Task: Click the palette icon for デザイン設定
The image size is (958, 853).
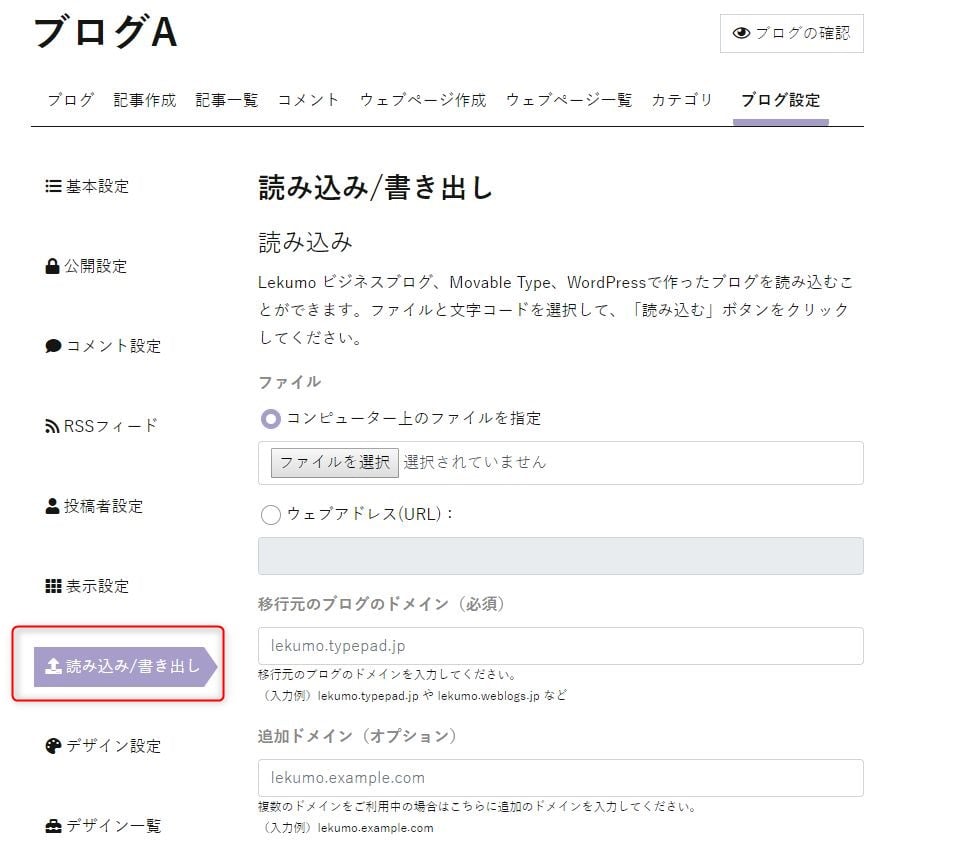Action: coord(53,746)
